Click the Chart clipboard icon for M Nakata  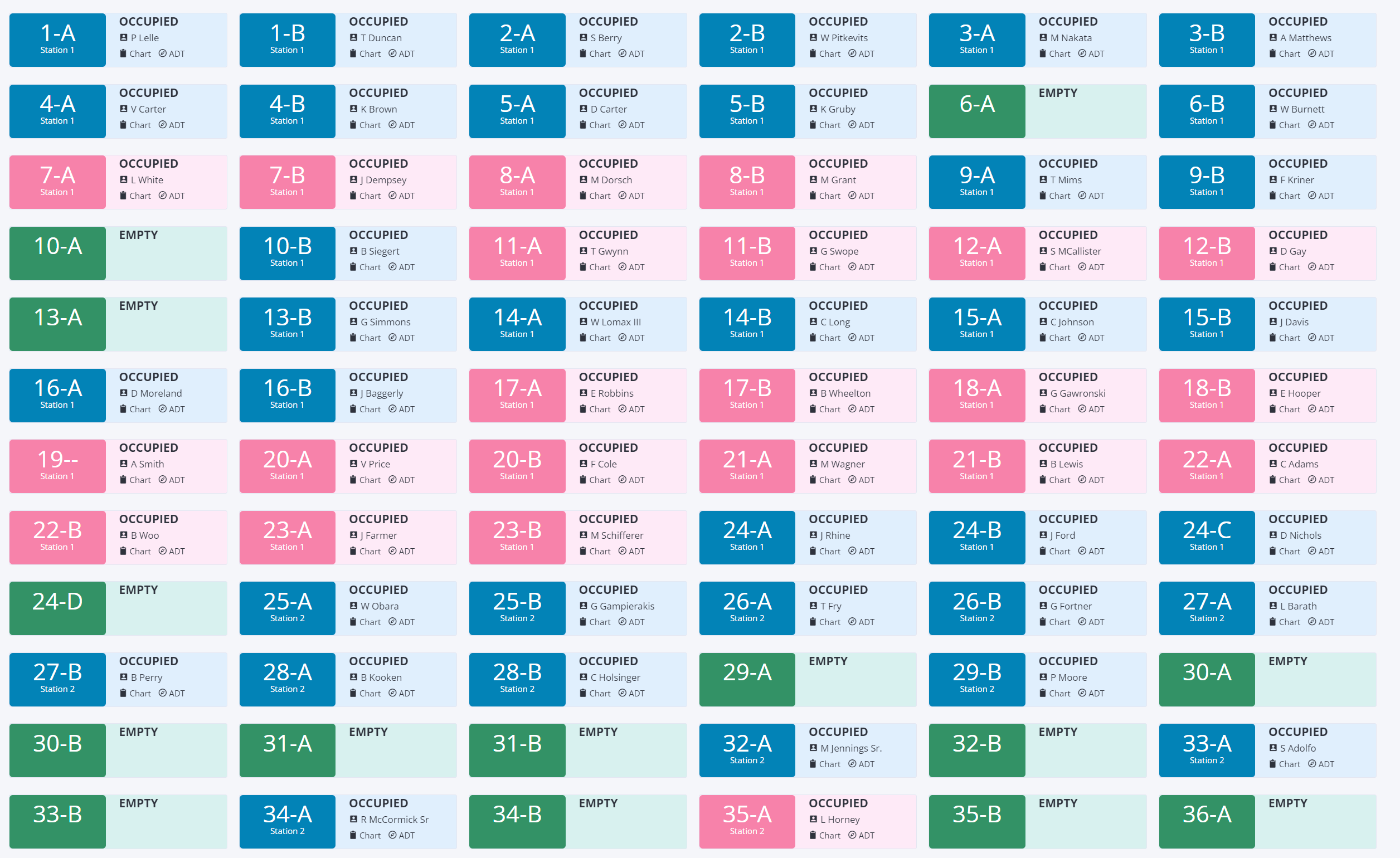1043,54
